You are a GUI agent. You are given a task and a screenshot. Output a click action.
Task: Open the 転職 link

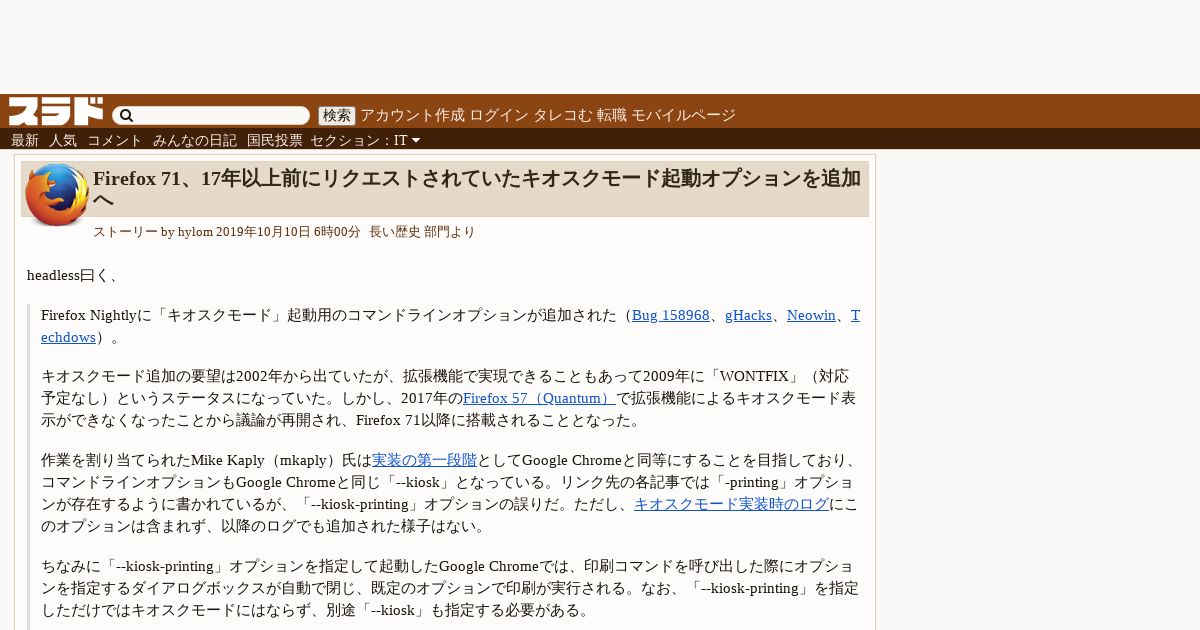611,115
